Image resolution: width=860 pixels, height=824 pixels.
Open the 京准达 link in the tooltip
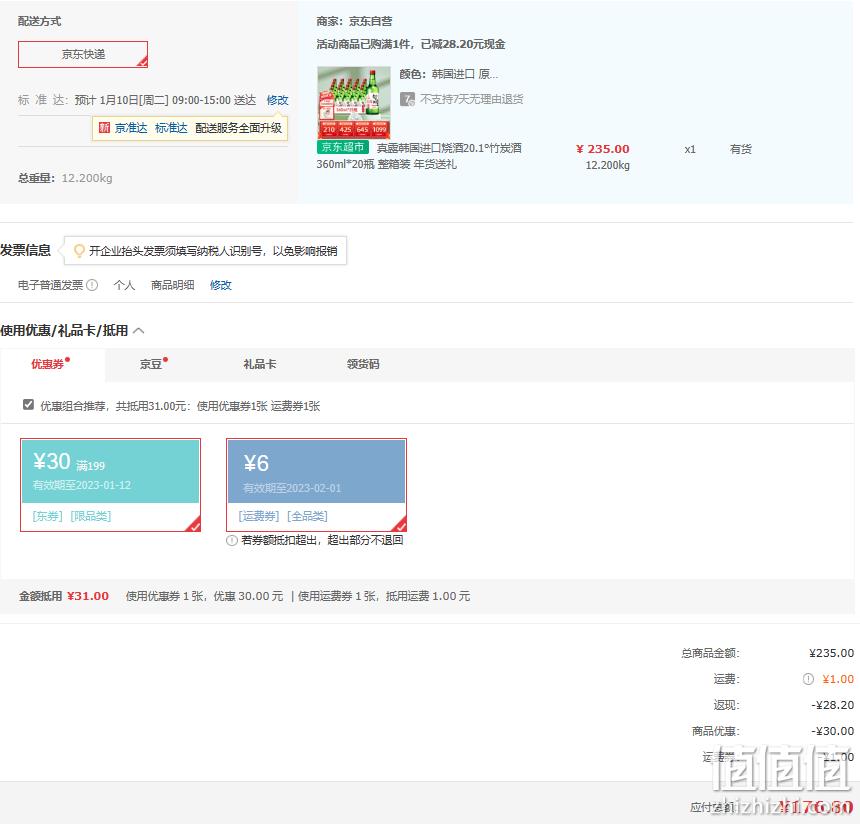(131, 128)
